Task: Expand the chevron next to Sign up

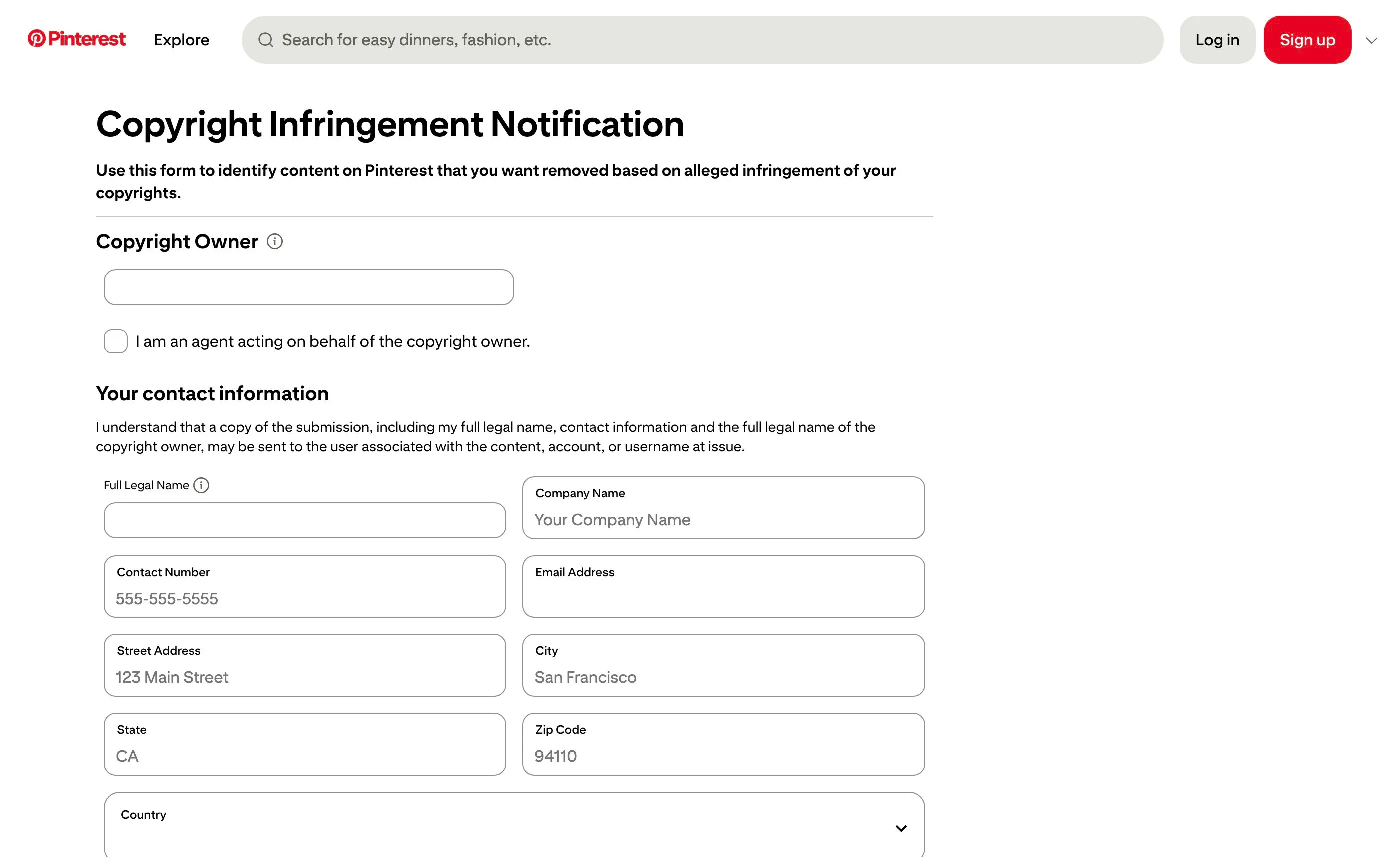Action: [x=1372, y=40]
